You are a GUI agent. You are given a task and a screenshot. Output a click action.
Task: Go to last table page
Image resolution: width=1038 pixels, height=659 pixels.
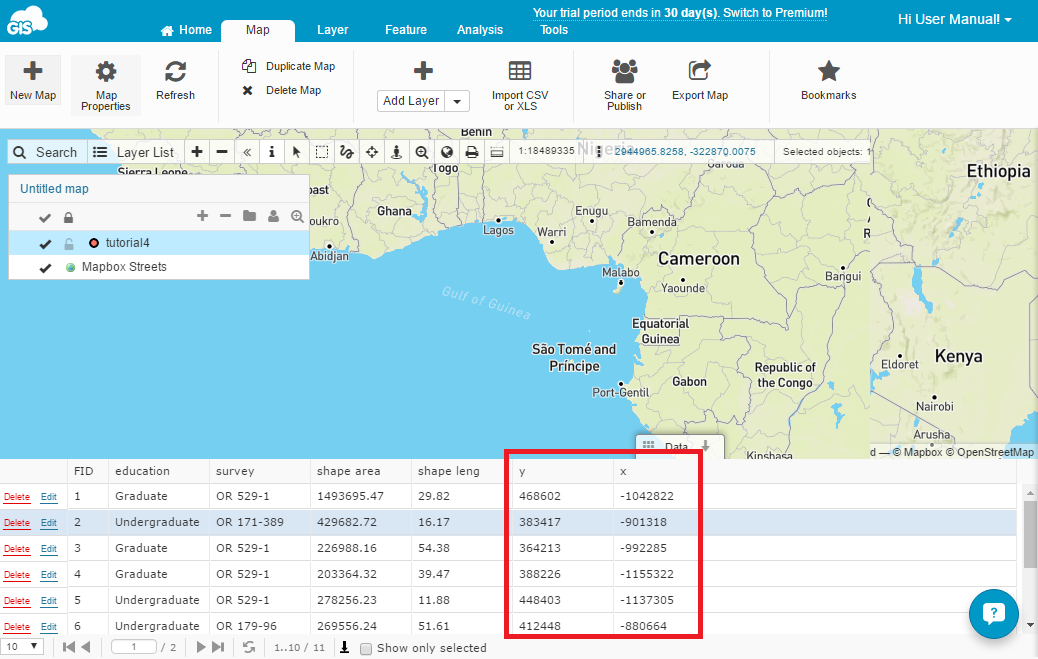coord(218,647)
